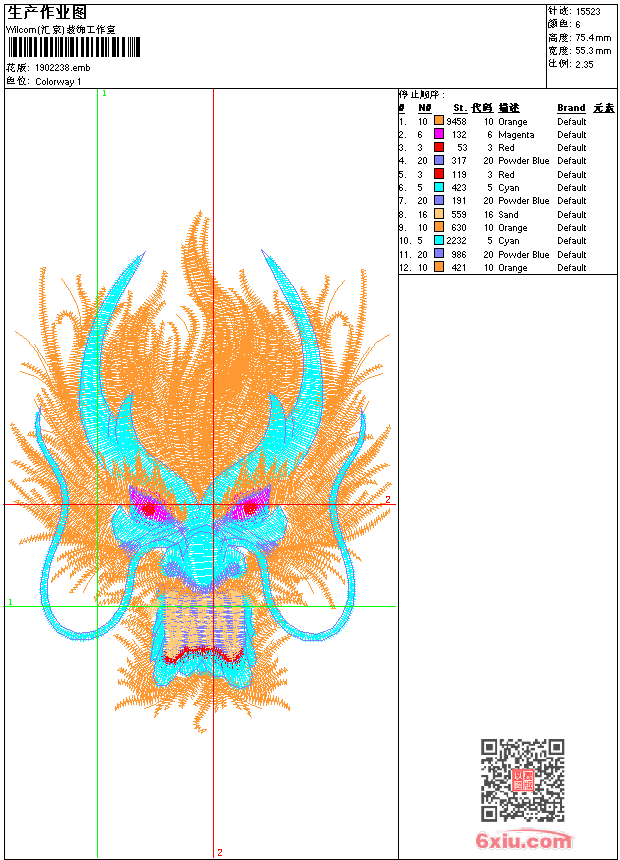The height and width of the screenshot is (860, 620).
Task: Click the dragon's left magenta eye
Action: [x=150, y=508]
